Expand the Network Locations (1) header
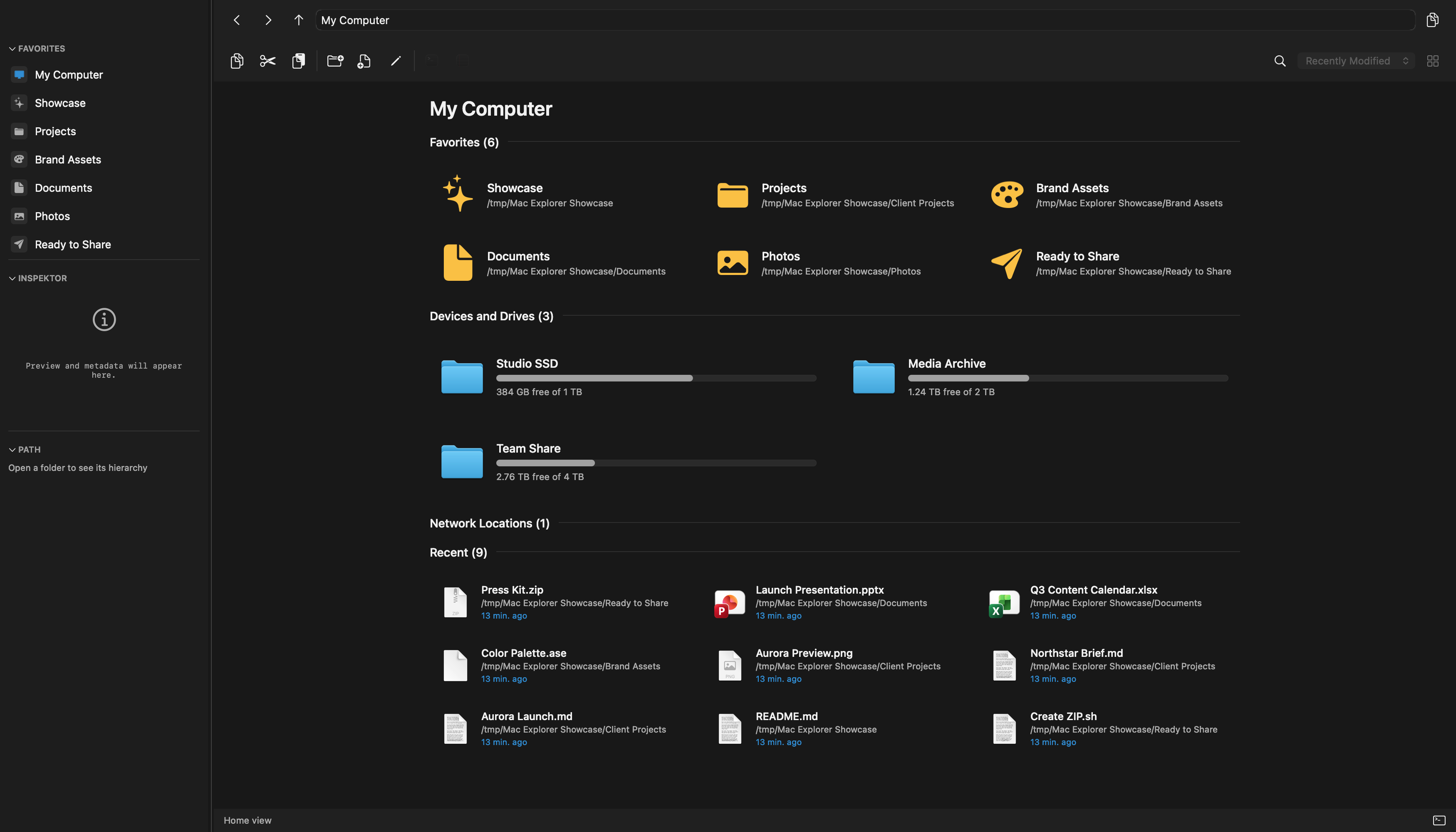The width and height of the screenshot is (1456, 832). pos(490,523)
